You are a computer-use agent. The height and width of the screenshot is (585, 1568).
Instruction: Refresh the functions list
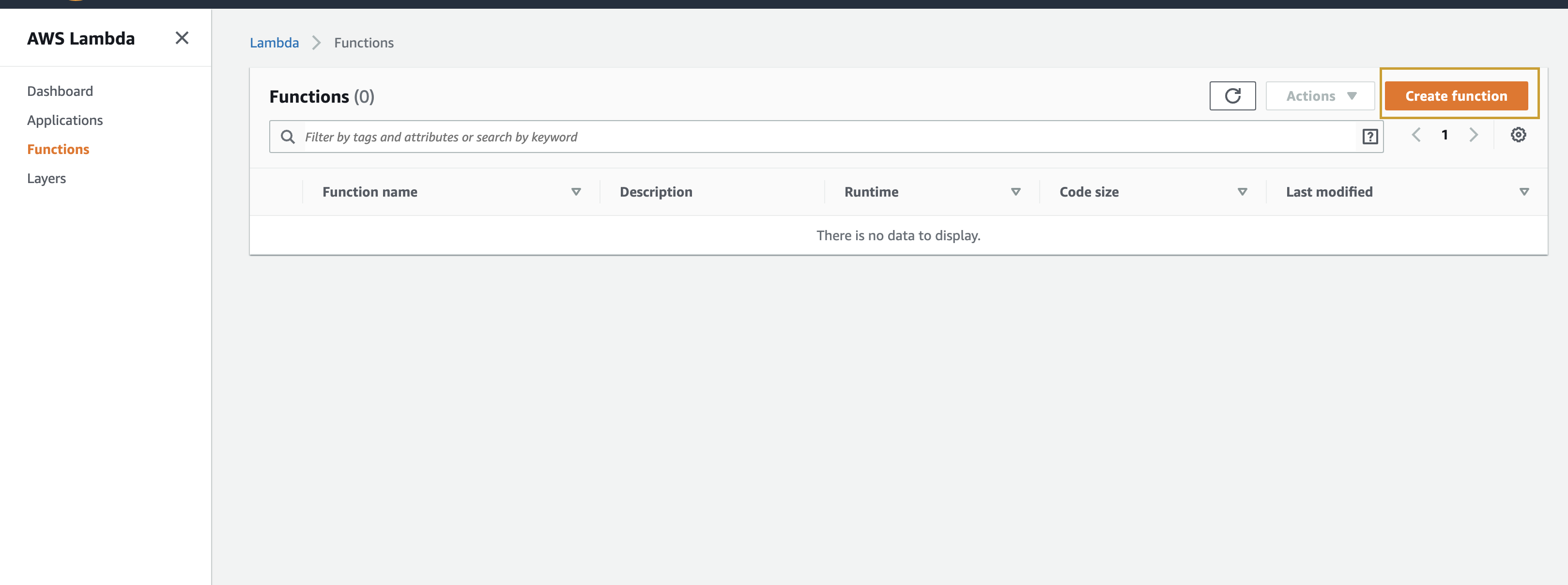[1232, 95]
